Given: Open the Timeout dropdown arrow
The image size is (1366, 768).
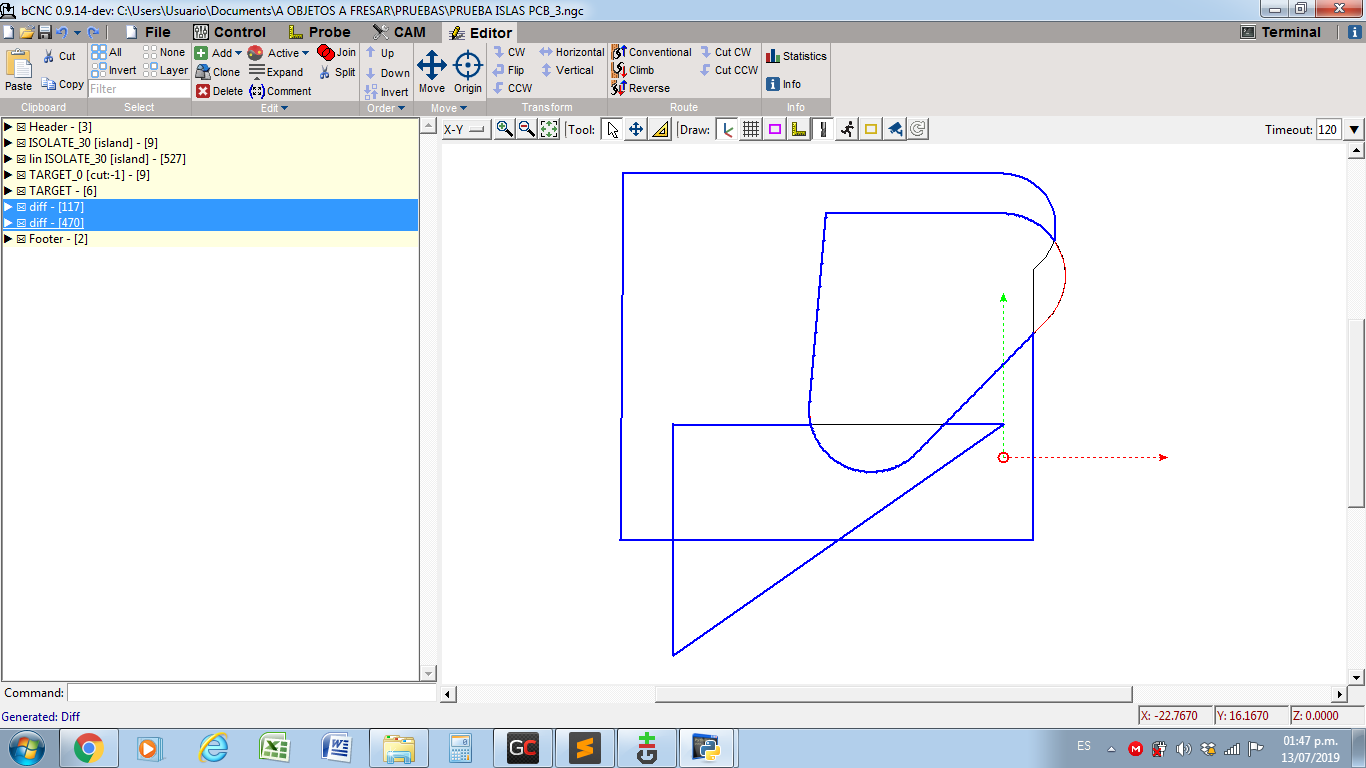Looking at the screenshot, I should click(1354, 130).
